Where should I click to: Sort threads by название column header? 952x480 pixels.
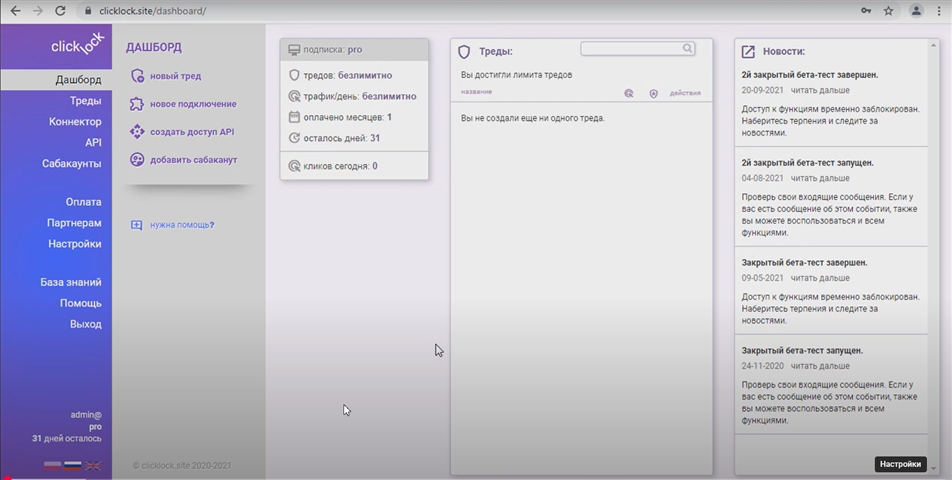(476, 93)
